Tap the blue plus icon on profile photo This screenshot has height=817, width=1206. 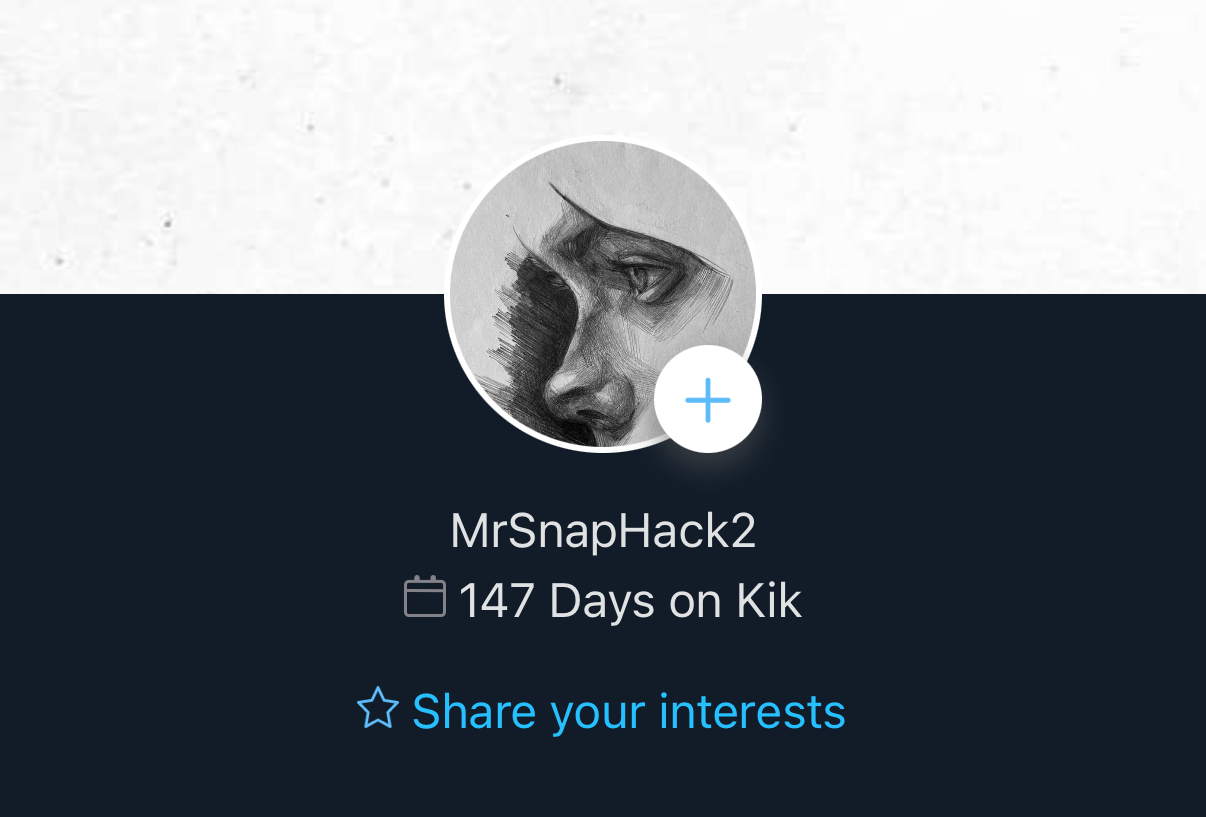coord(708,400)
